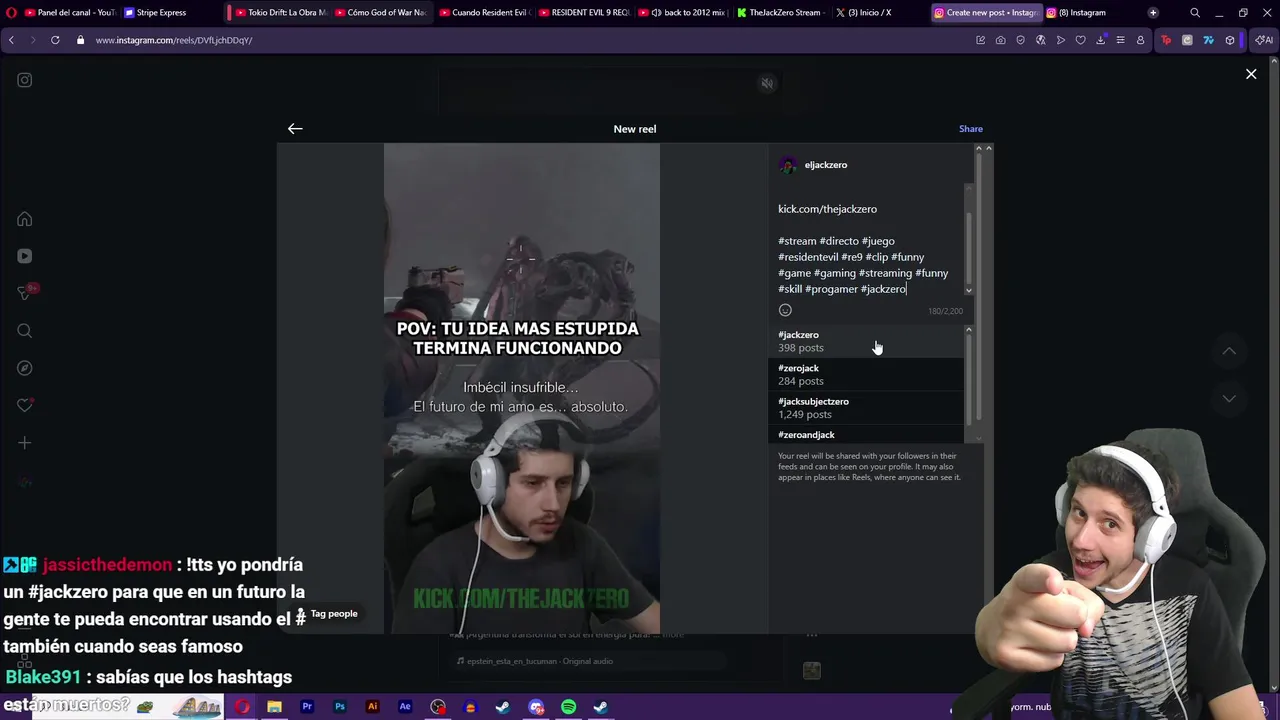This screenshot has height=720, width=1280.
Task: Go back in browser history
Action: click(x=11, y=40)
